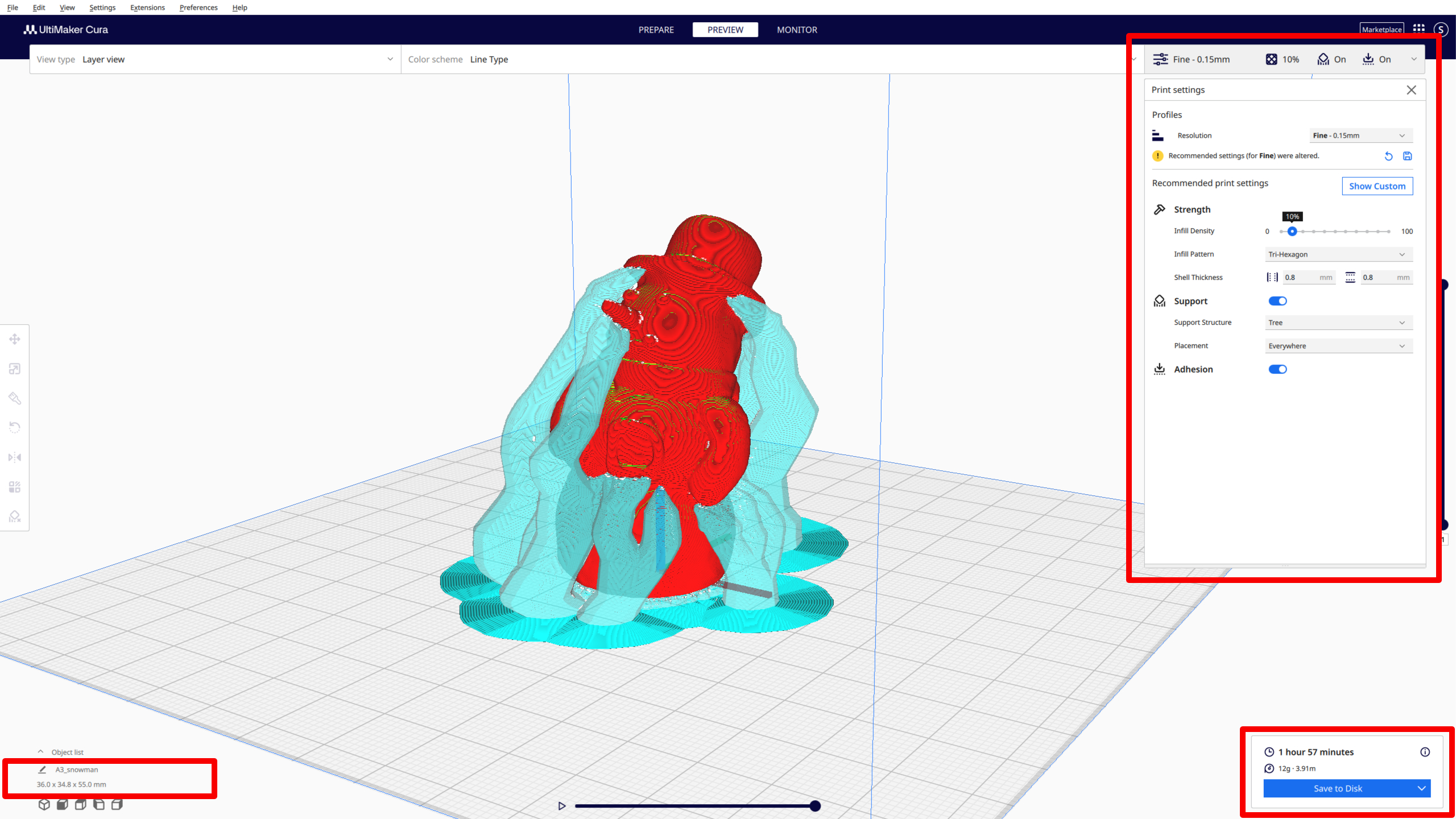Expand the View type dropdown
Screen dimensions: 1456x819
coord(215,59)
